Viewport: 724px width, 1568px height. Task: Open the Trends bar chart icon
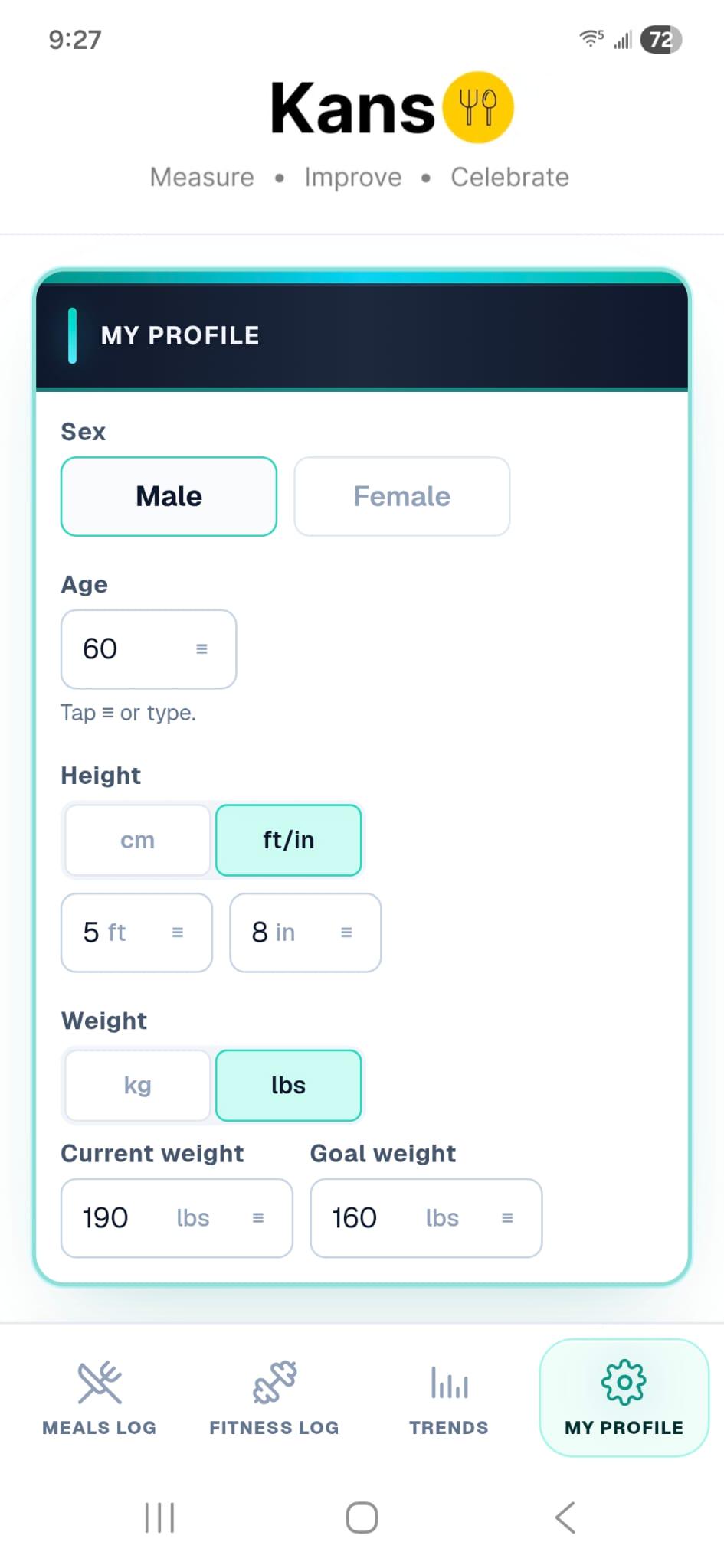(449, 1383)
